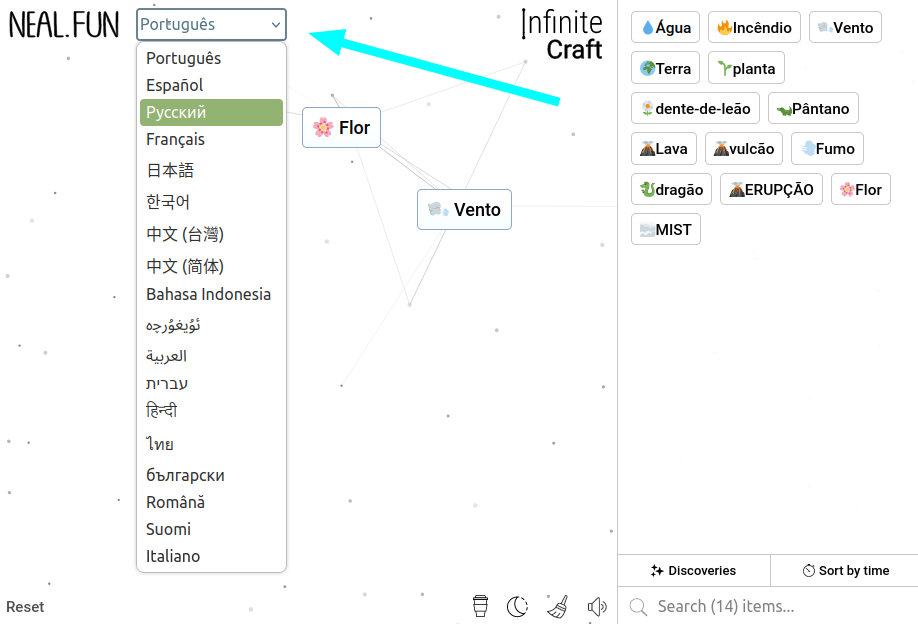Pick the Água item in the sidebar
This screenshot has width=918, height=624.
pos(666,28)
